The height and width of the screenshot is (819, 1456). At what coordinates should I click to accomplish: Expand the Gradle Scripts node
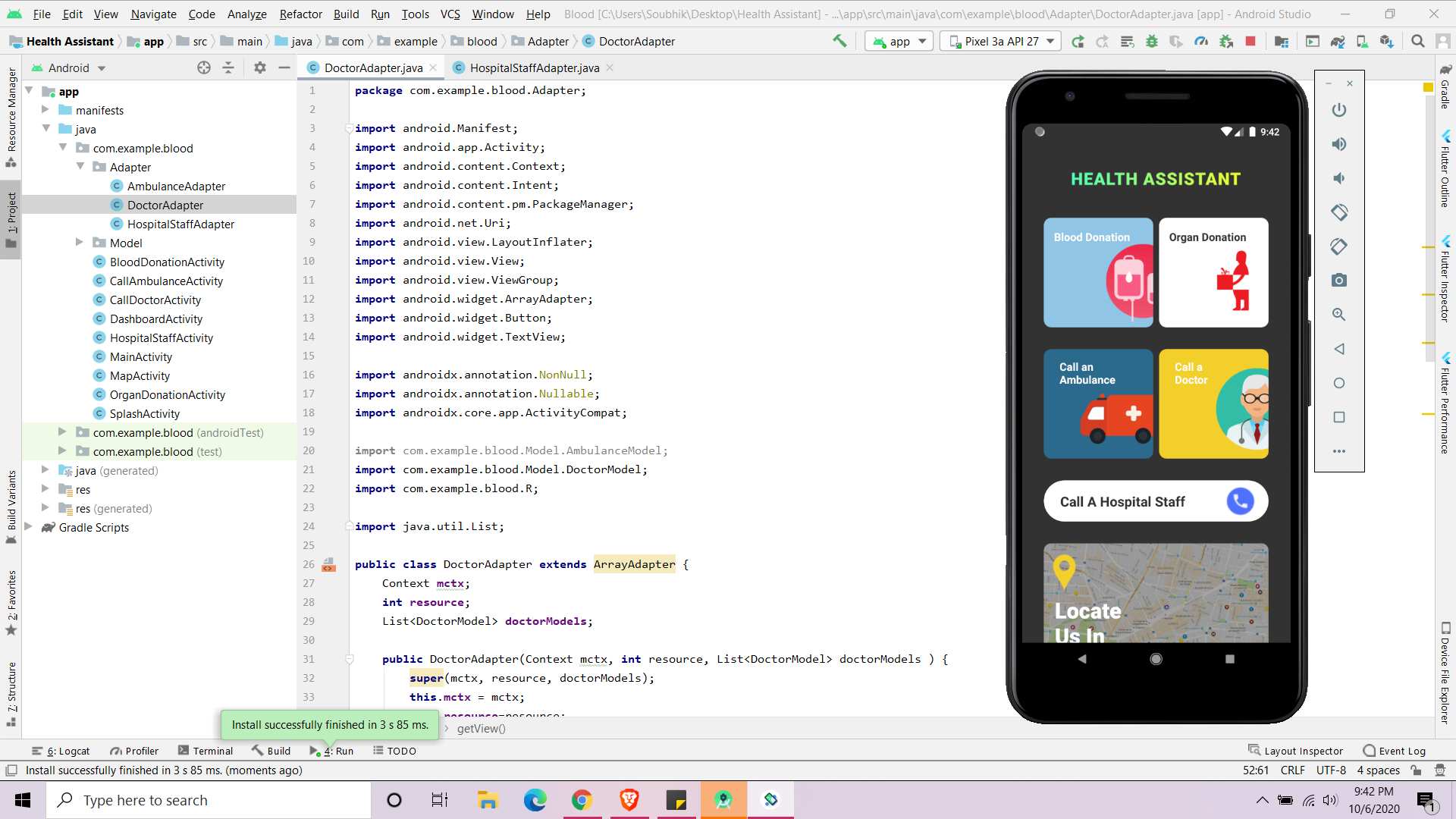click(x=28, y=527)
